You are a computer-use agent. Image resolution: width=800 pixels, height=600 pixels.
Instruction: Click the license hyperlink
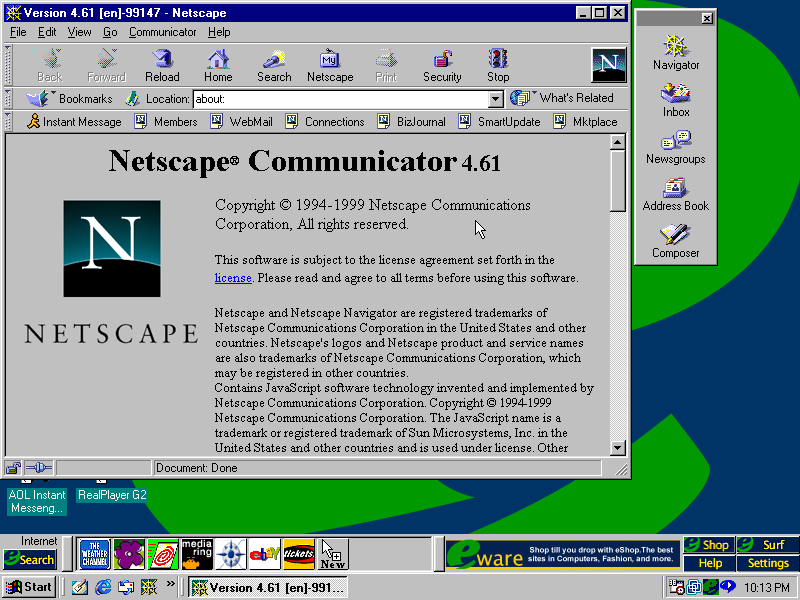pos(232,278)
